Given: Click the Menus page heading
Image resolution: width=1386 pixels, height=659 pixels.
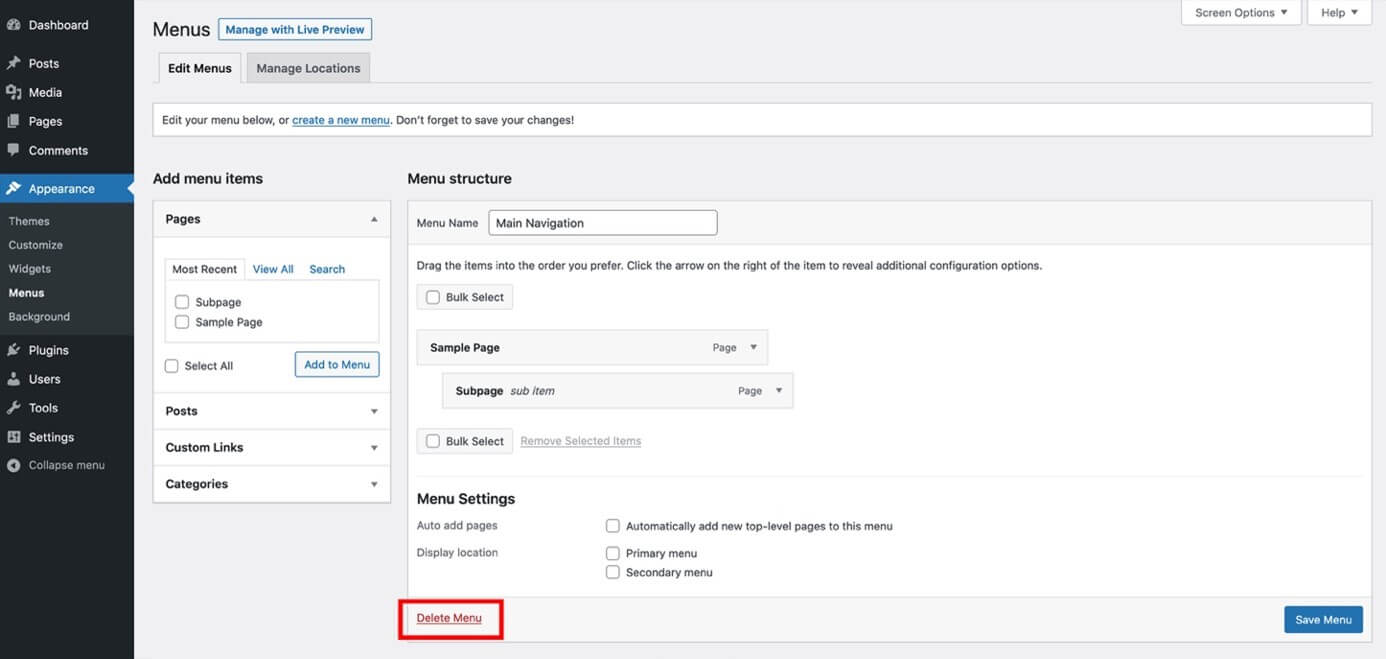Looking at the screenshot, I should click(x=182, y=30).
